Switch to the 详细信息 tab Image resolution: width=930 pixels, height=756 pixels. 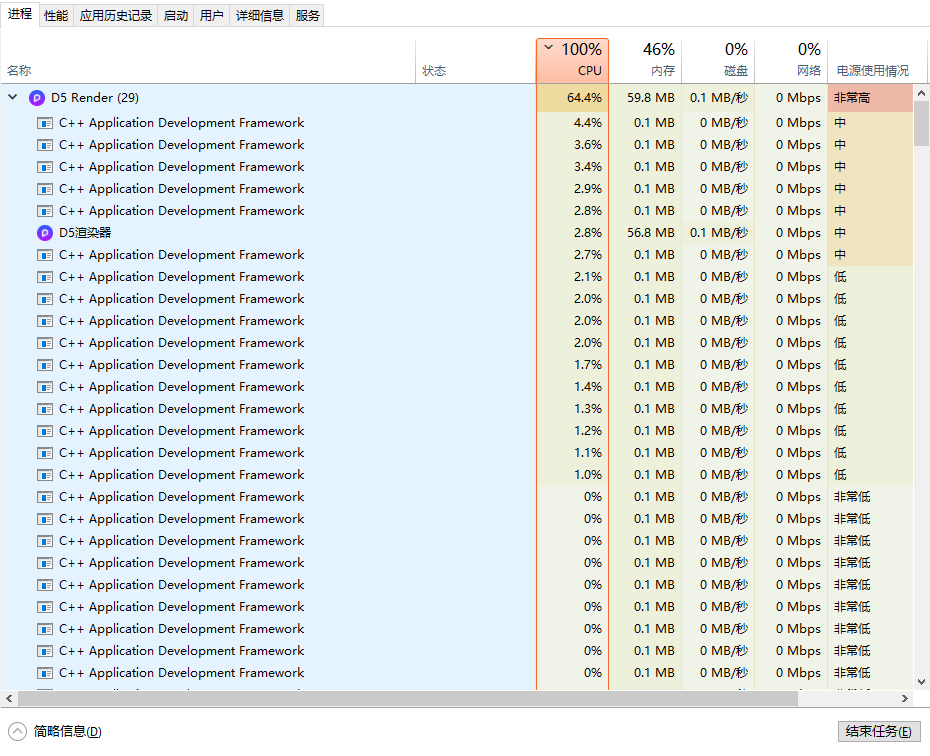pyautogui.click(x=259, y=15)
